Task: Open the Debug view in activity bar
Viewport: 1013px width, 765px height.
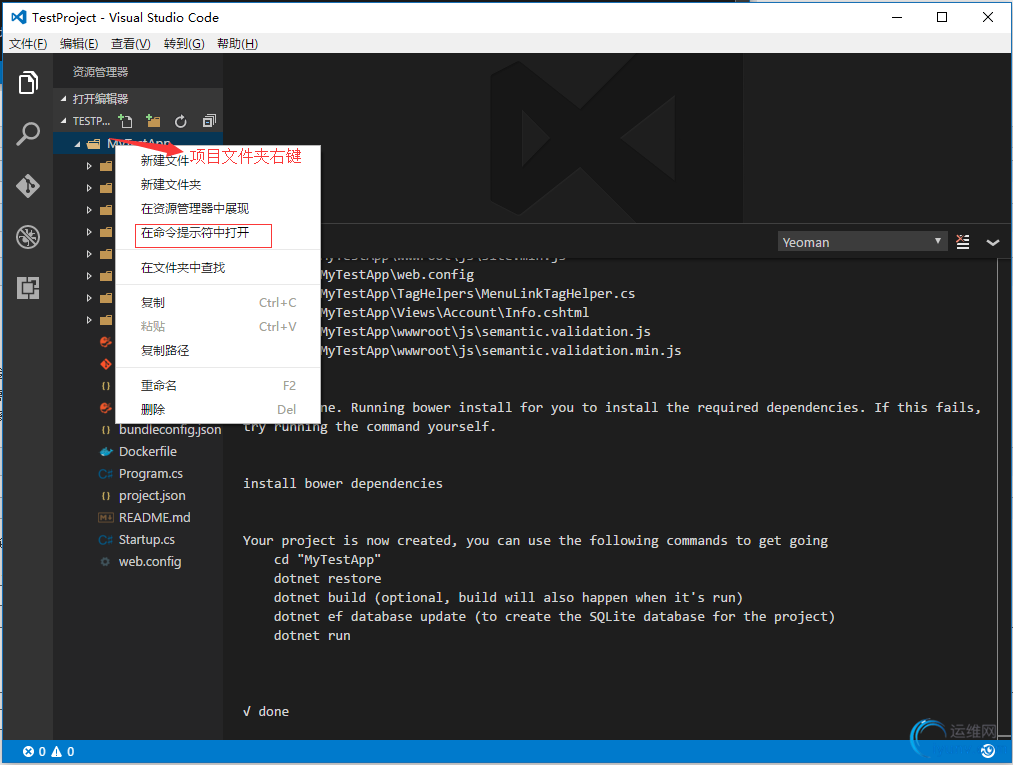Action: click(x=28, y=237)
